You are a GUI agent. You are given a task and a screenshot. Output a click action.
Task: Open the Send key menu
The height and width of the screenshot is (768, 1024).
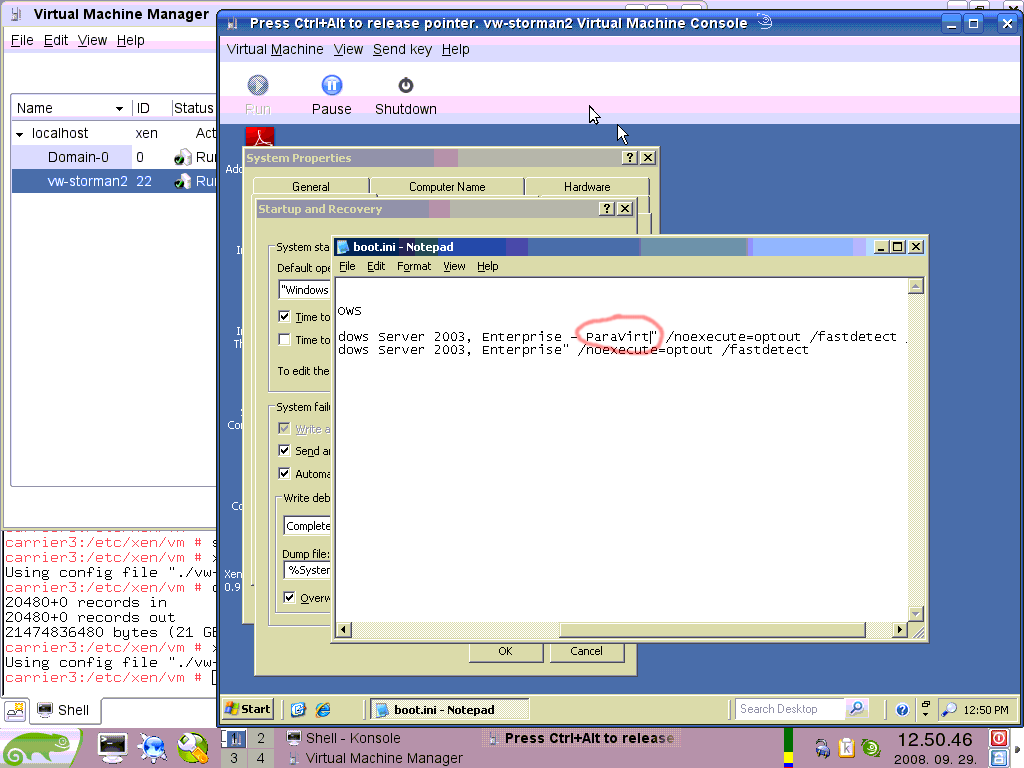pyautogui.click(x=402, y=49)
